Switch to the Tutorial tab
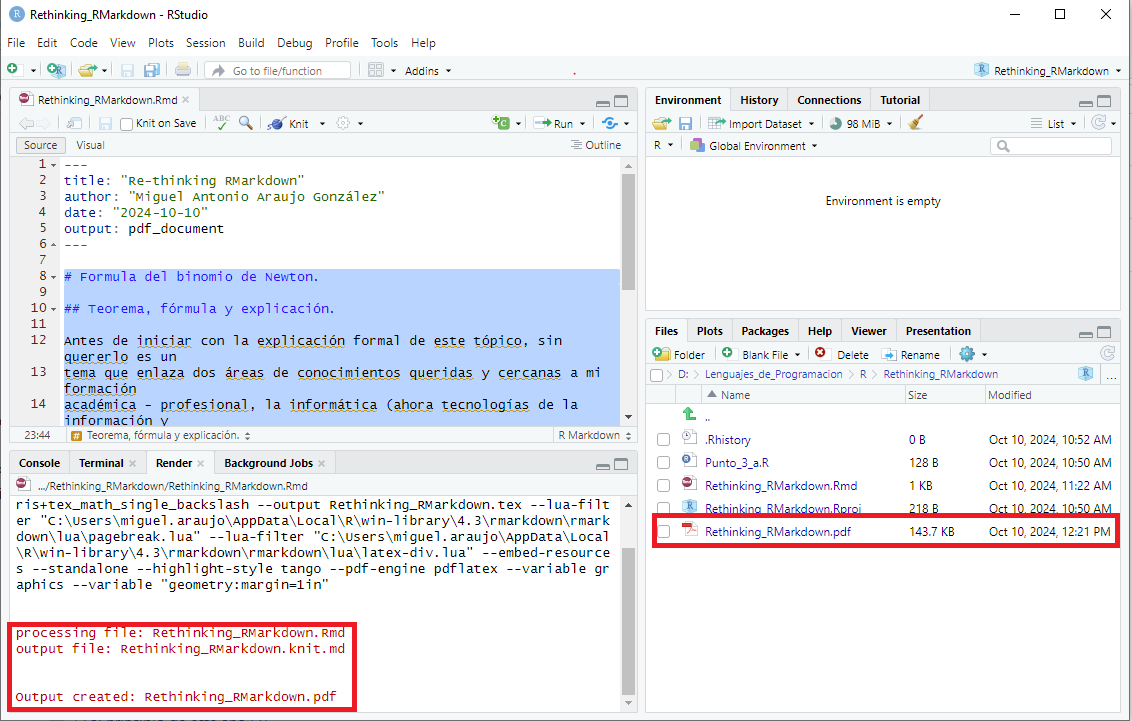This screenshot has height=721, width=1132. tap(900, 100)
